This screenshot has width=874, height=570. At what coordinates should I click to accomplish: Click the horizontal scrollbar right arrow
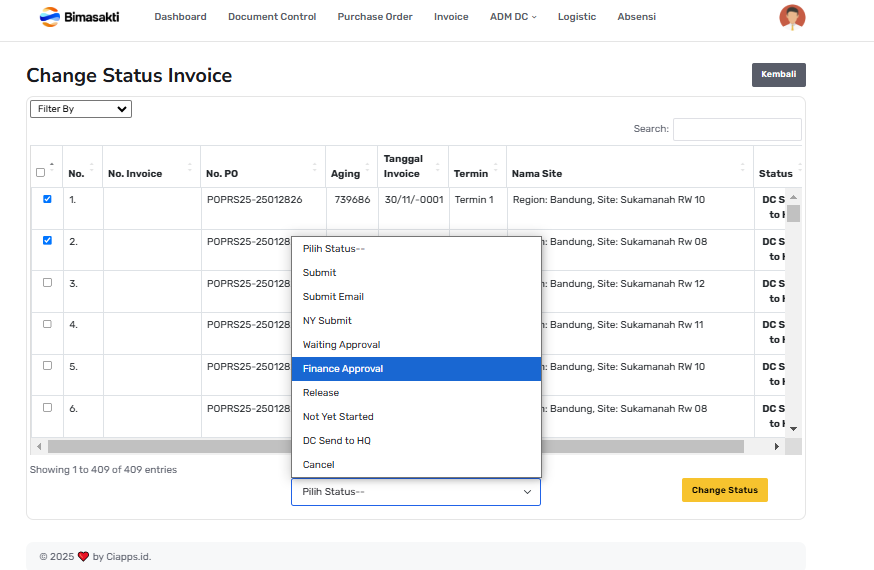(777, 446)
